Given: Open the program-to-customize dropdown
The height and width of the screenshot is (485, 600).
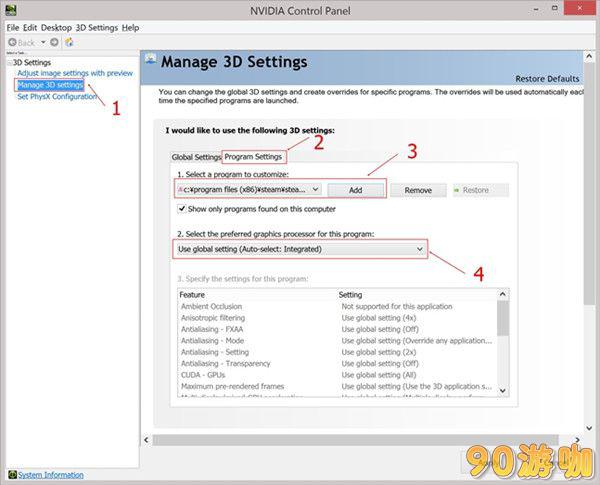Looking at the screenshot, I should tap(249, 189).
